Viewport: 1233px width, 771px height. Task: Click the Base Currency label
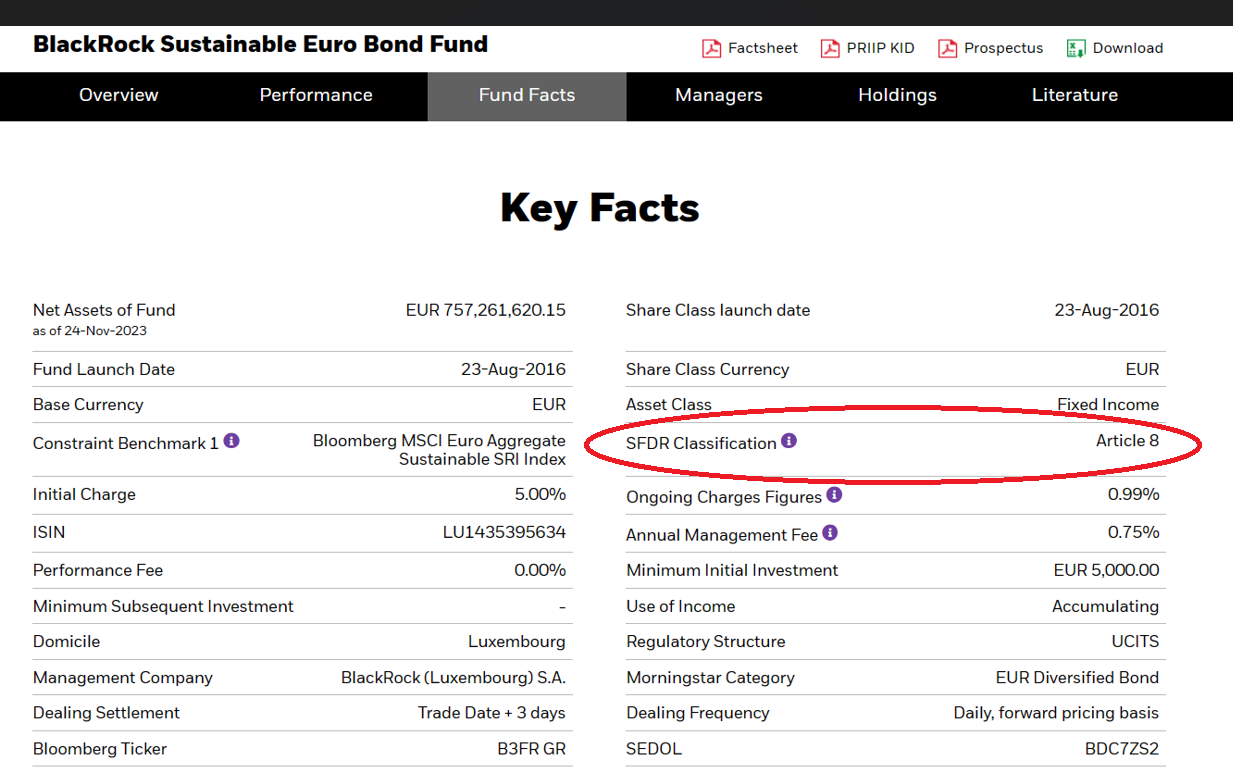(x=88, y=404)
